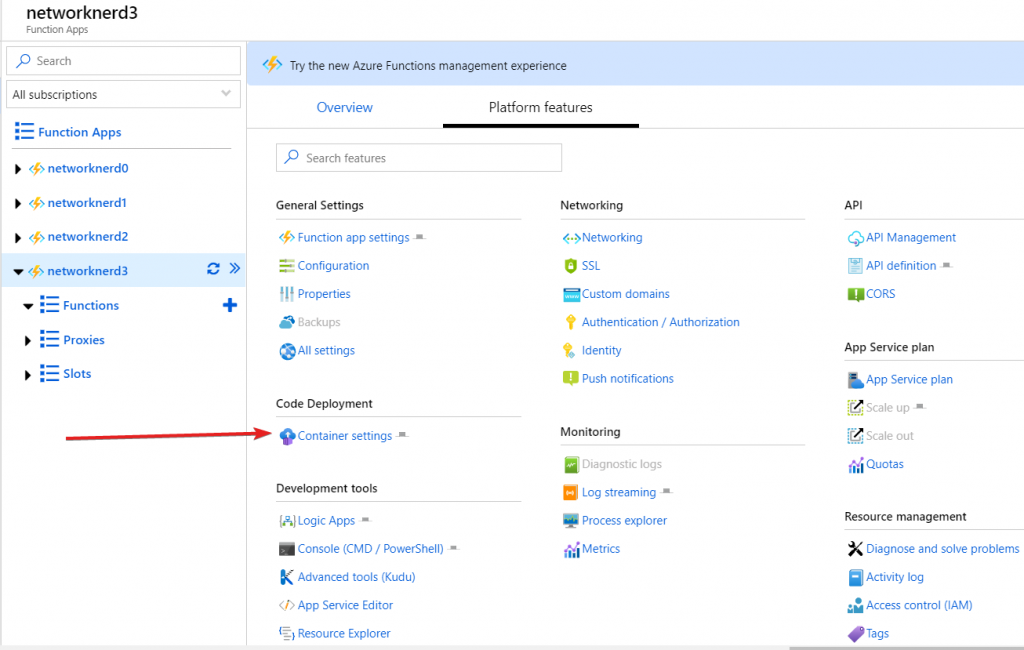Click the API definition document icon
1024x650 pixels.
[x=855, y=266]
